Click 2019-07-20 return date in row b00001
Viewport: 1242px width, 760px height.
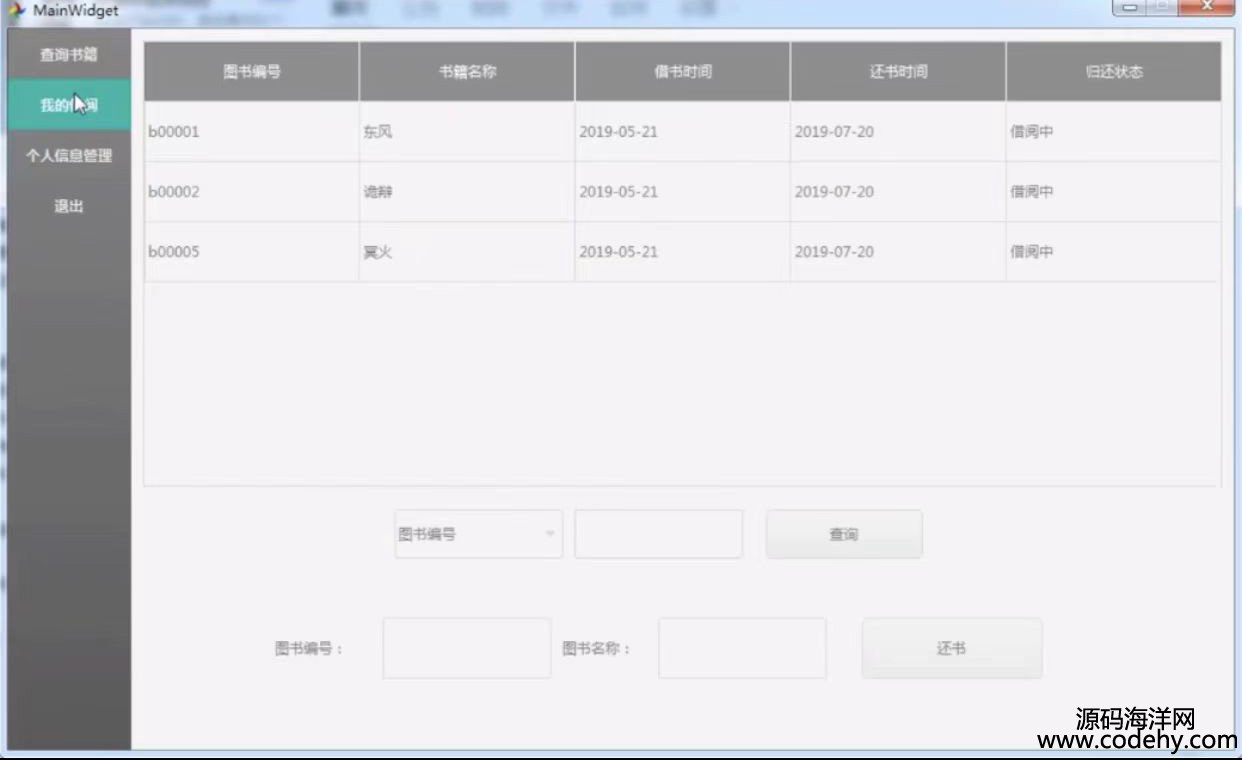click(x=898, y=131)
